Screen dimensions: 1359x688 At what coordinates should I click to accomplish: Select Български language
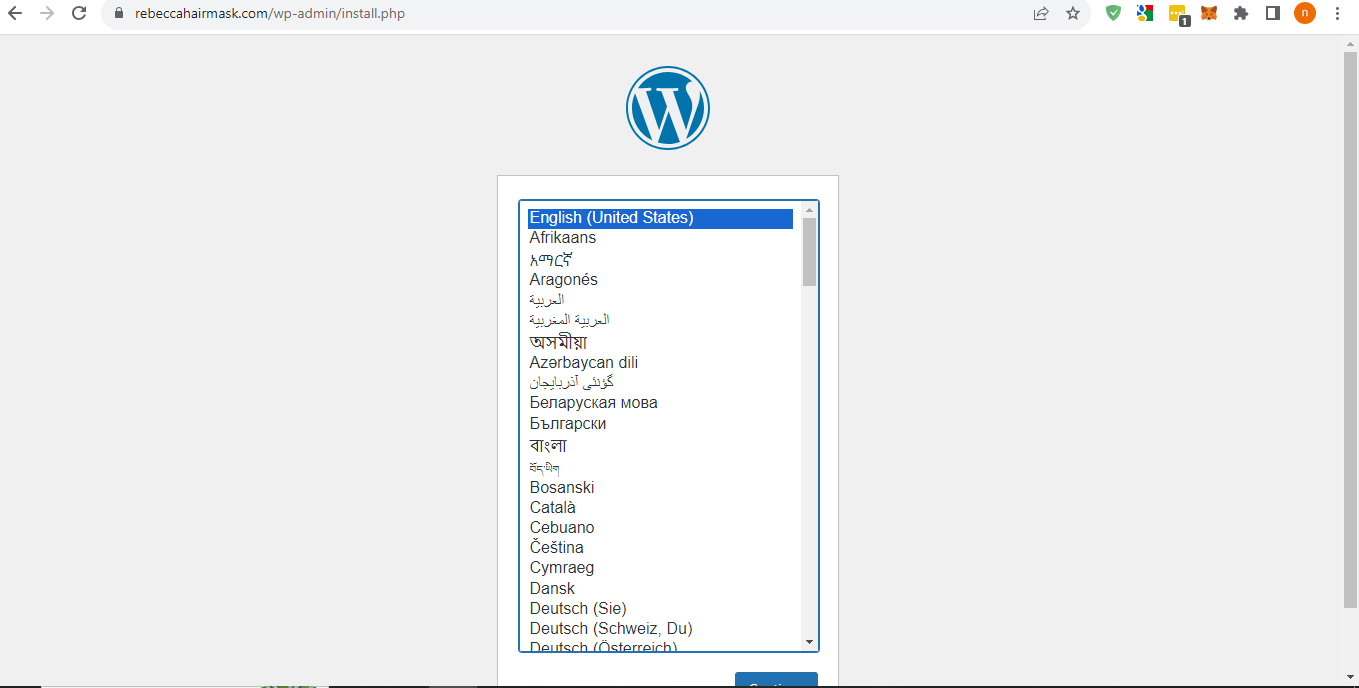point(660,424)
